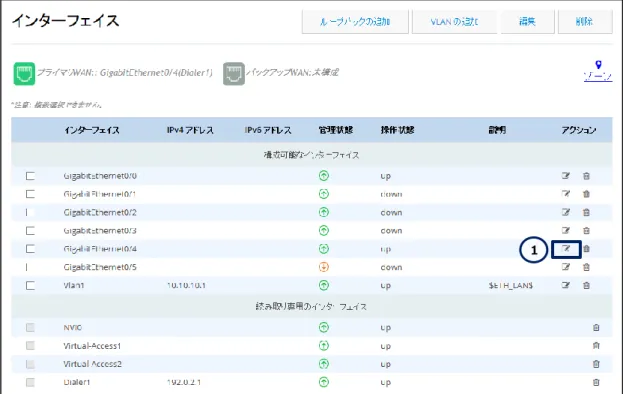Image resolution: width=623 pixels, height=394 pixels.
Task: Click the 操作状態 column header
Action: (x=397, y=130)
